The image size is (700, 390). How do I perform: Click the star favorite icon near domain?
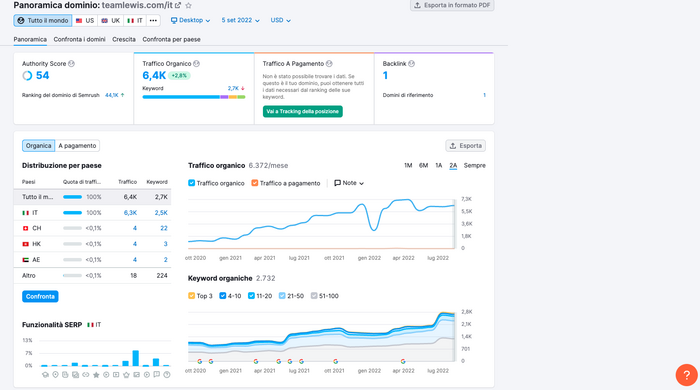pyautogui.click(x=188, y=5)
